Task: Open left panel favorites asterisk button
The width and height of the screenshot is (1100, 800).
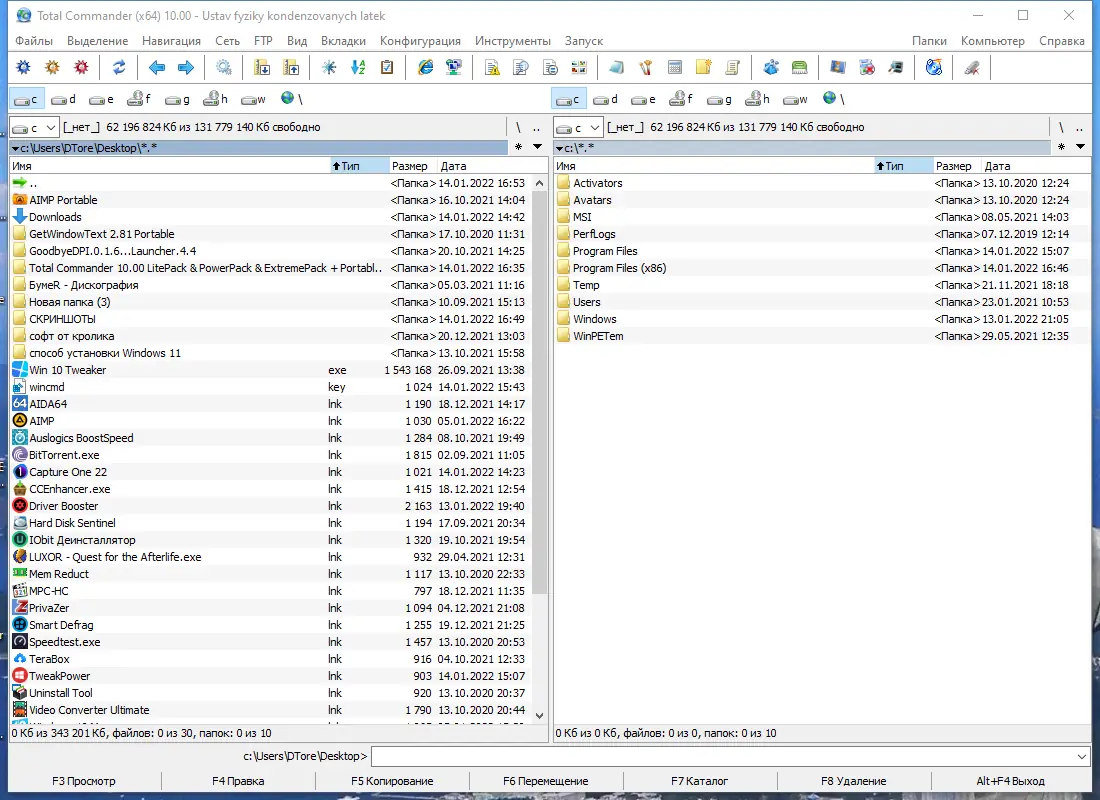Action: click(518, 147)
